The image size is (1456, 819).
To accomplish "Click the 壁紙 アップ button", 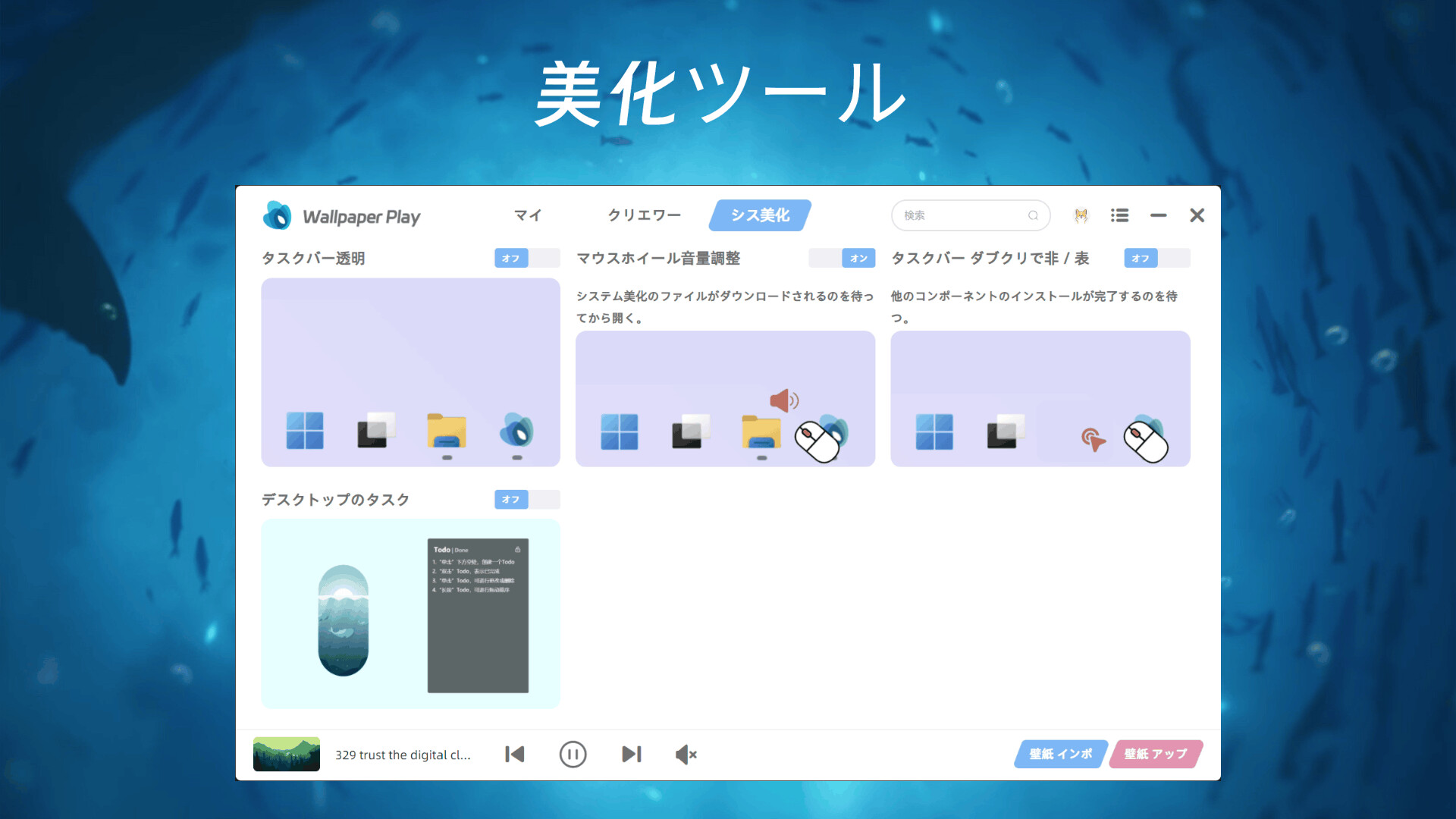I will coord(1155,754).
